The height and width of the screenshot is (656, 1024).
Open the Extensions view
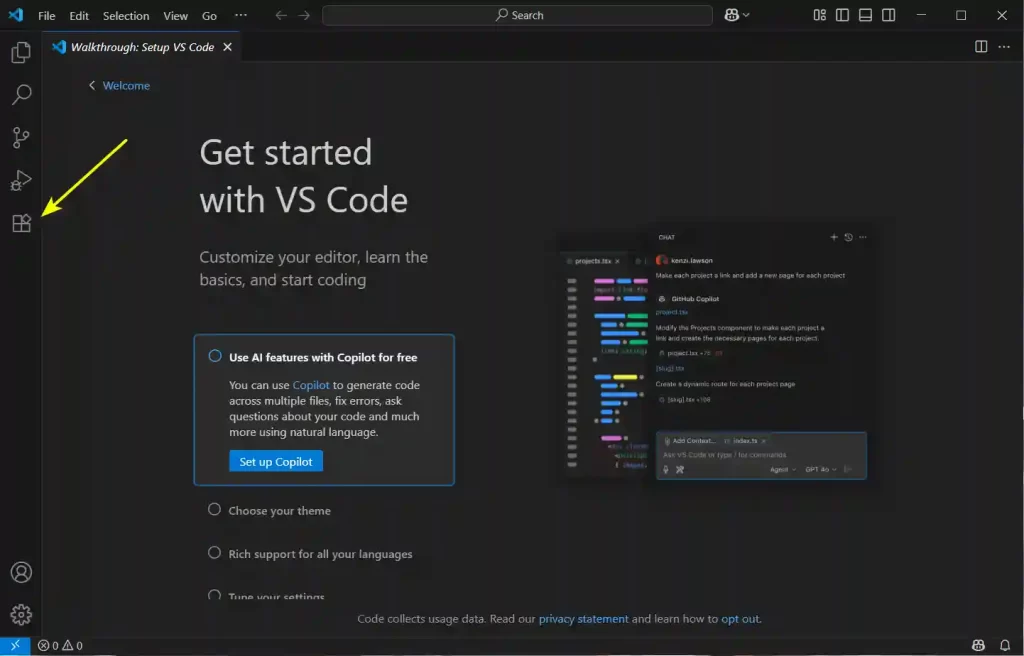pyautogui.click(x=21, y=224)
